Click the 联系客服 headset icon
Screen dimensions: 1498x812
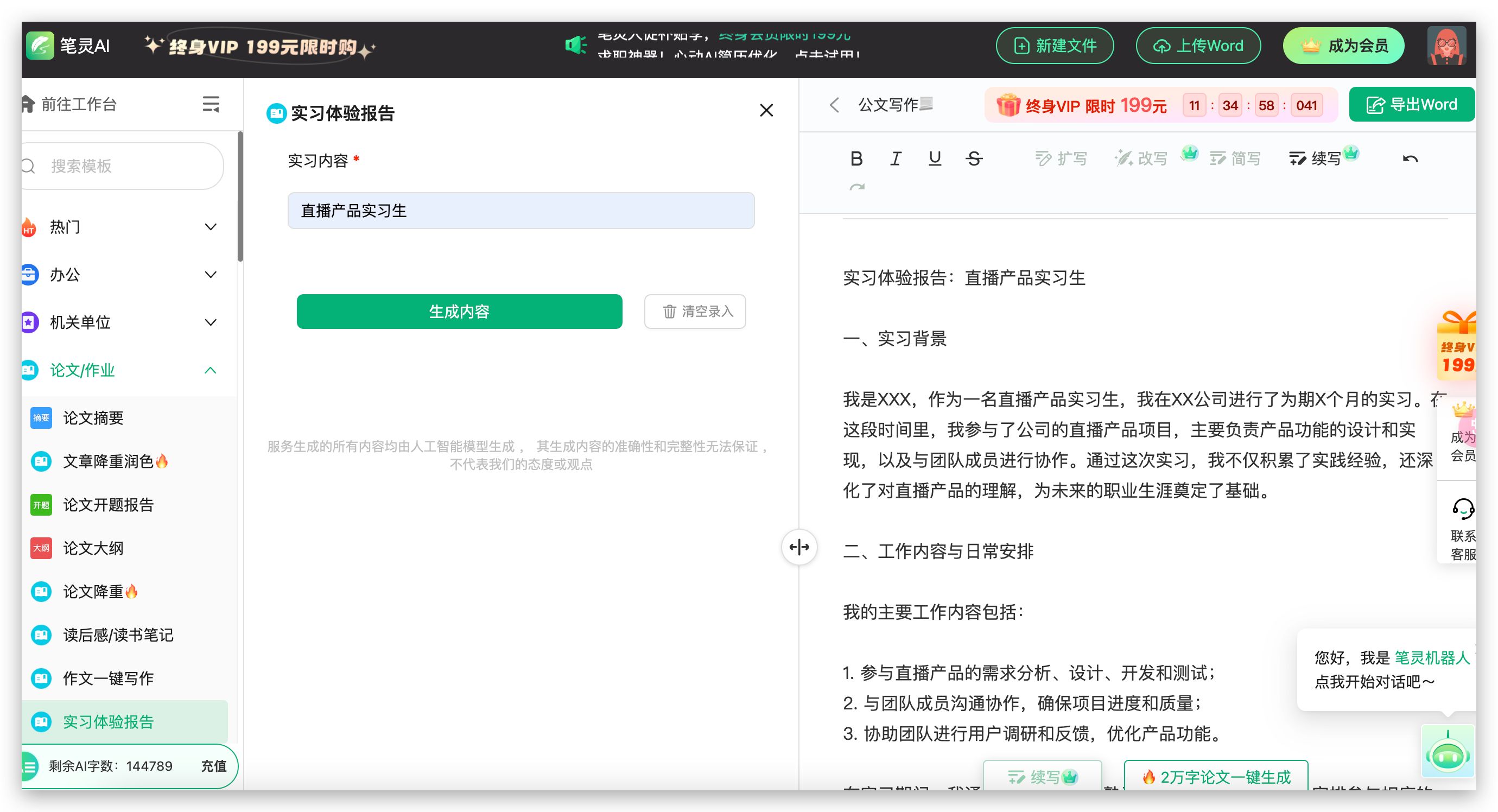tap(1463, 510)
